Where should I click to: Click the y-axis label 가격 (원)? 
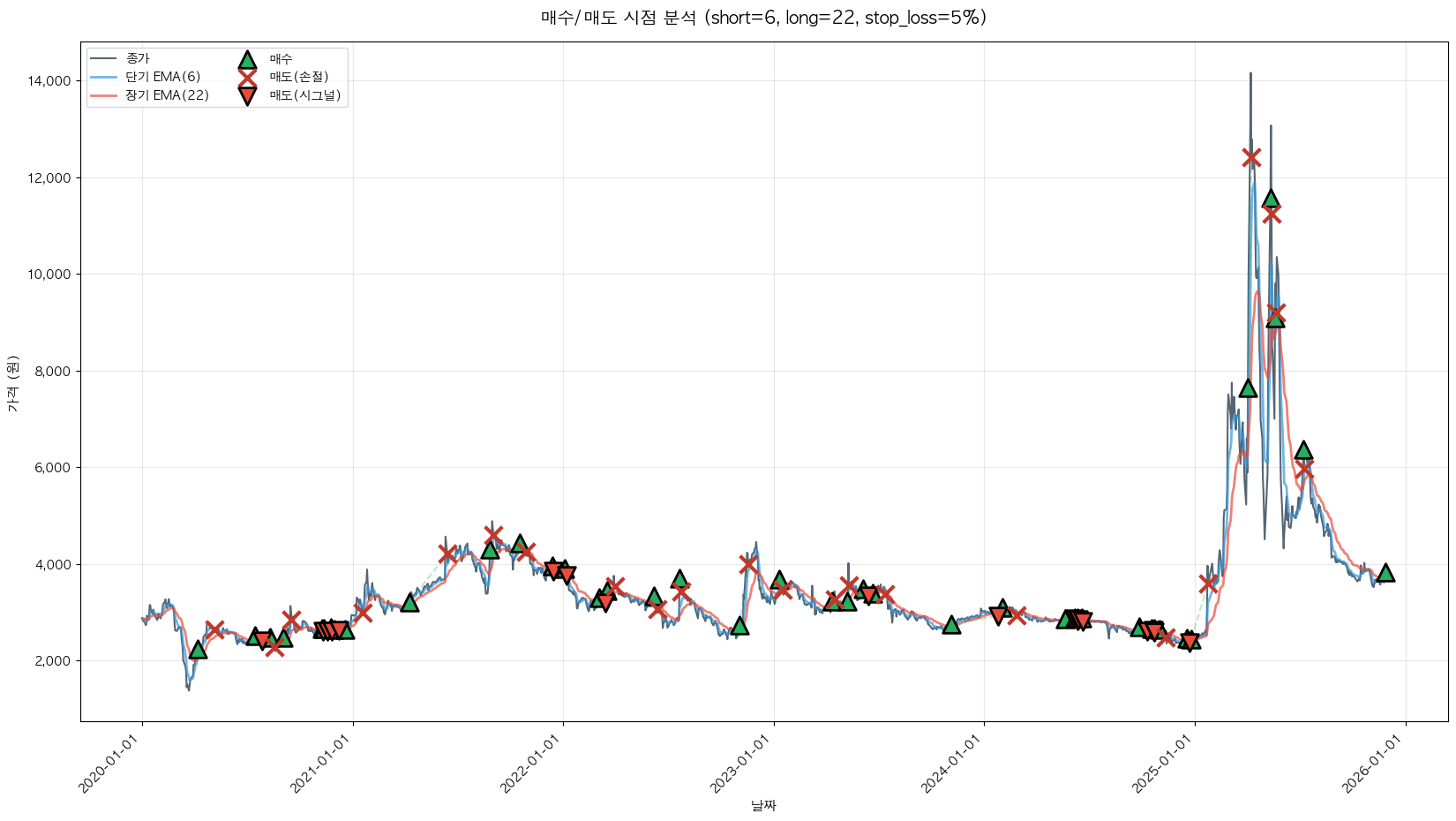pos(12,383)
